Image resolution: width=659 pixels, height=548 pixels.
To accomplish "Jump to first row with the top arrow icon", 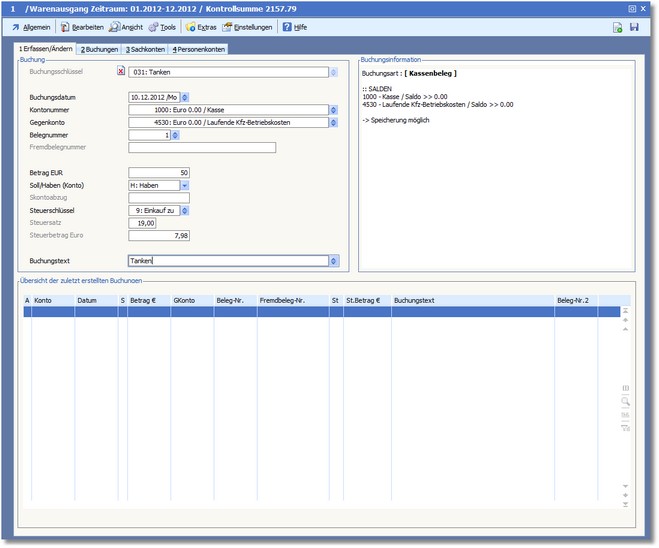I will 626,311.
